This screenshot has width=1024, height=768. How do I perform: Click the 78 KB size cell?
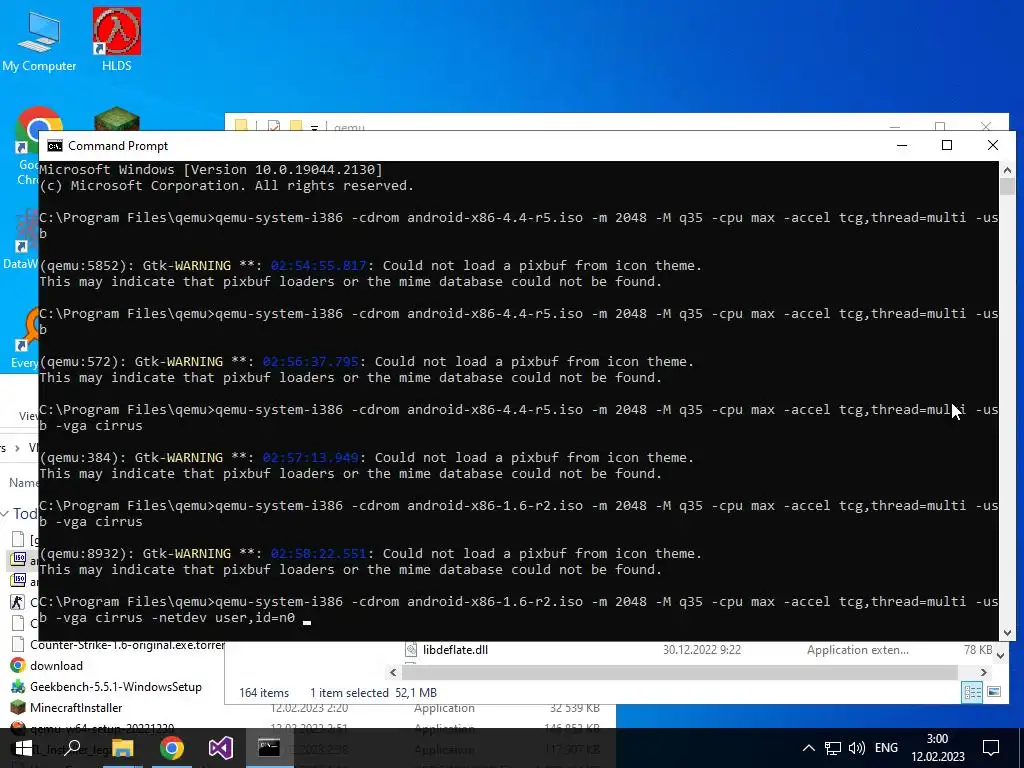click(978, 650)
